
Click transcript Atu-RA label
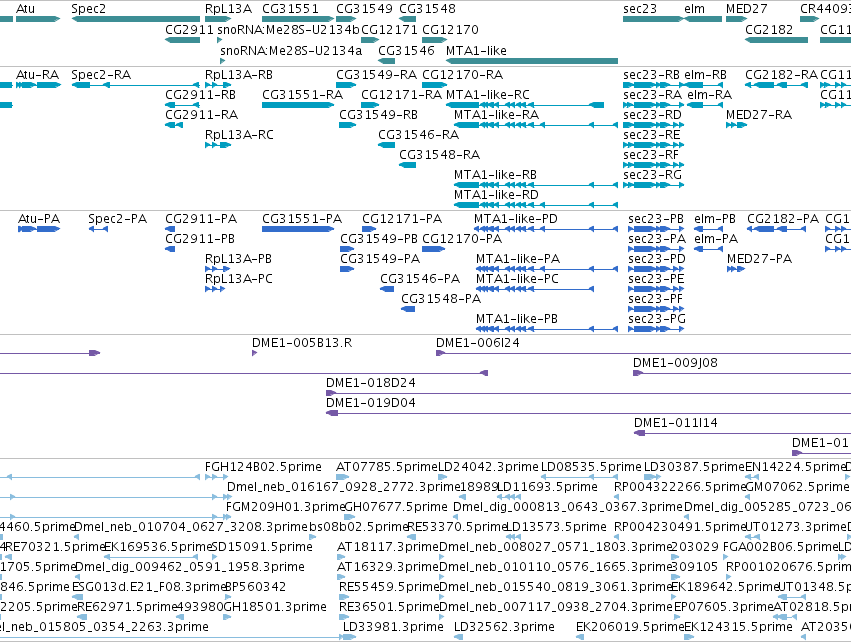pyautogui.click(x=37, y=74)
